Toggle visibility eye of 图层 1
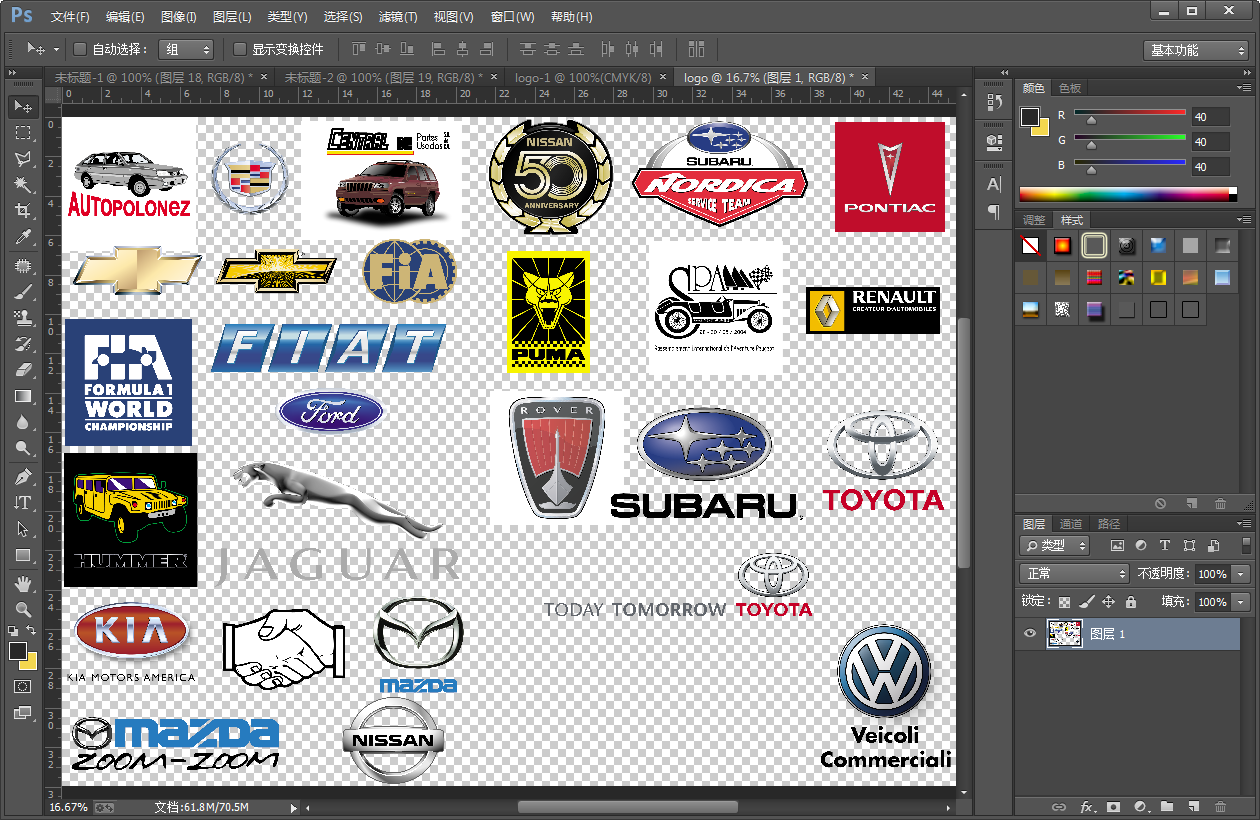This screenshot has width=1260, height=820. (1029, 634)
